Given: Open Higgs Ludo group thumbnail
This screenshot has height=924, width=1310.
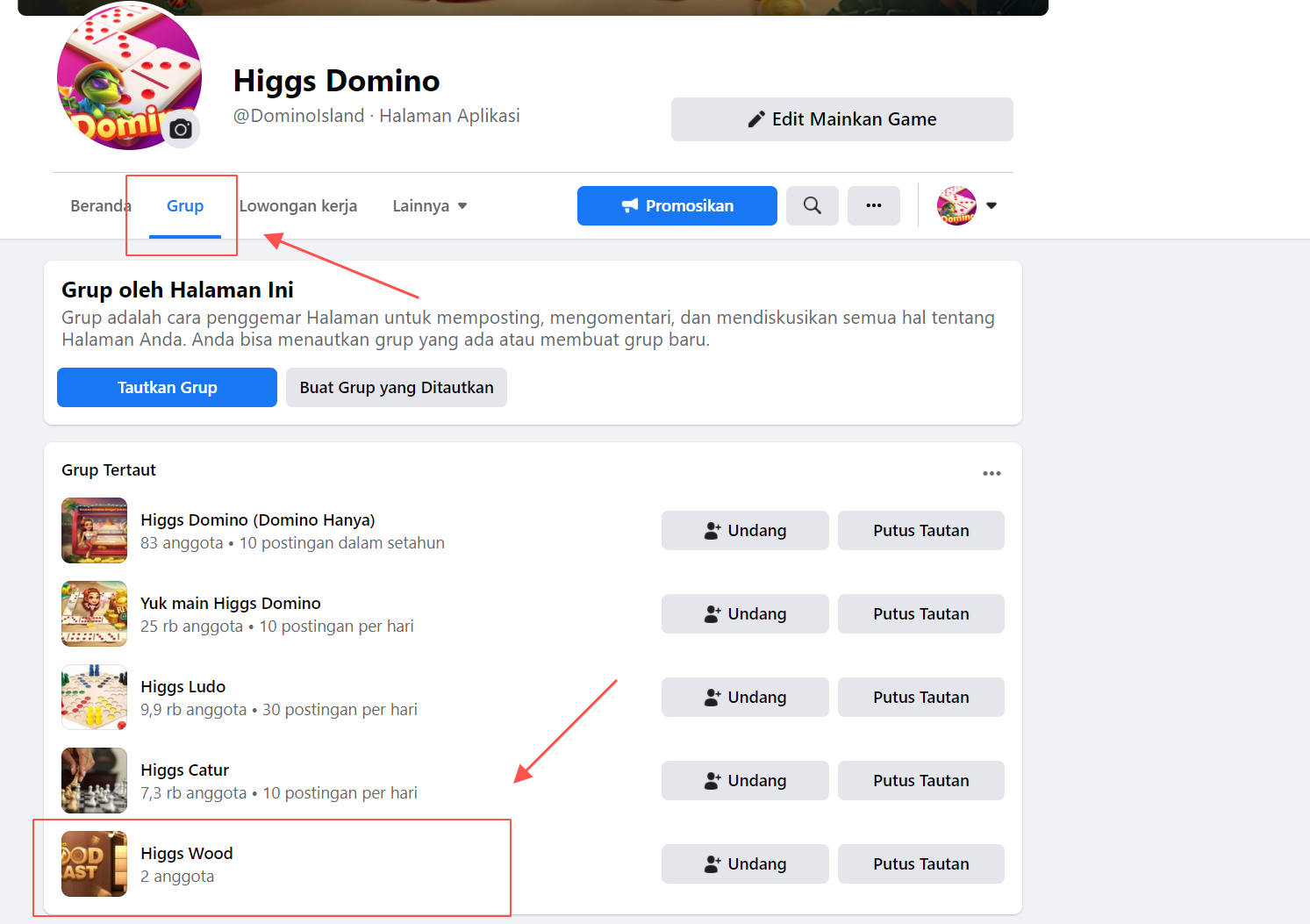Looking at the screenshot, I should coord(95,698).
